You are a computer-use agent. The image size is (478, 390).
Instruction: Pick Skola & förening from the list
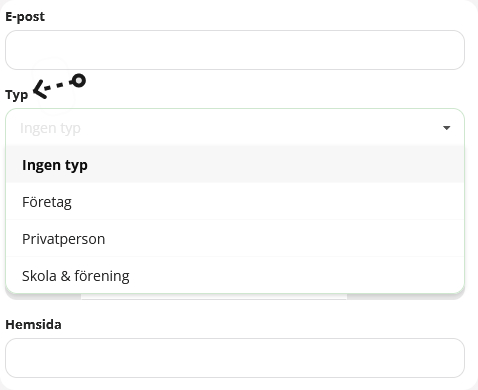click(x=76, y=276)
